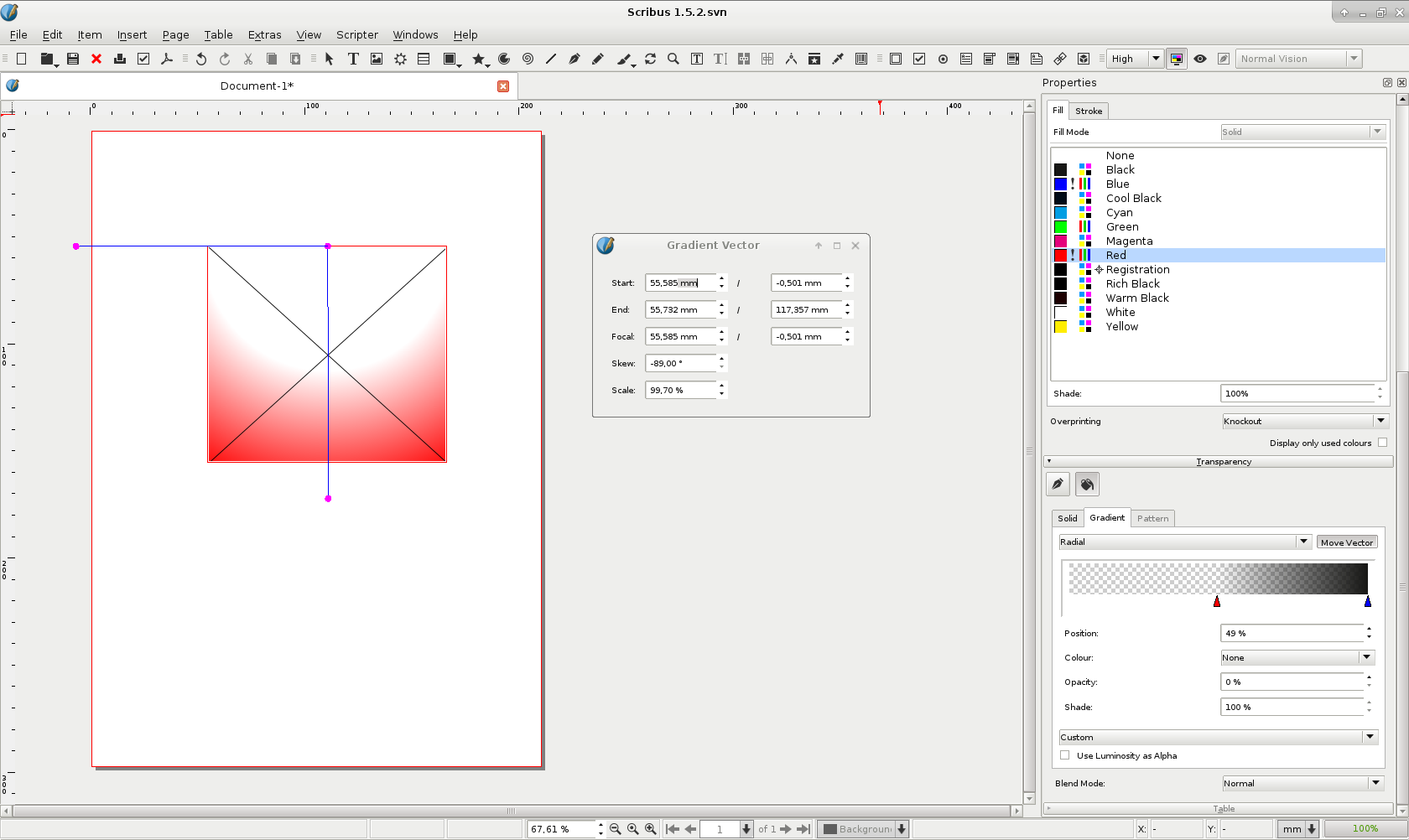Click the Move Vector button
The width and height of the screenshot is (1409, 840).
point(1347,542)
